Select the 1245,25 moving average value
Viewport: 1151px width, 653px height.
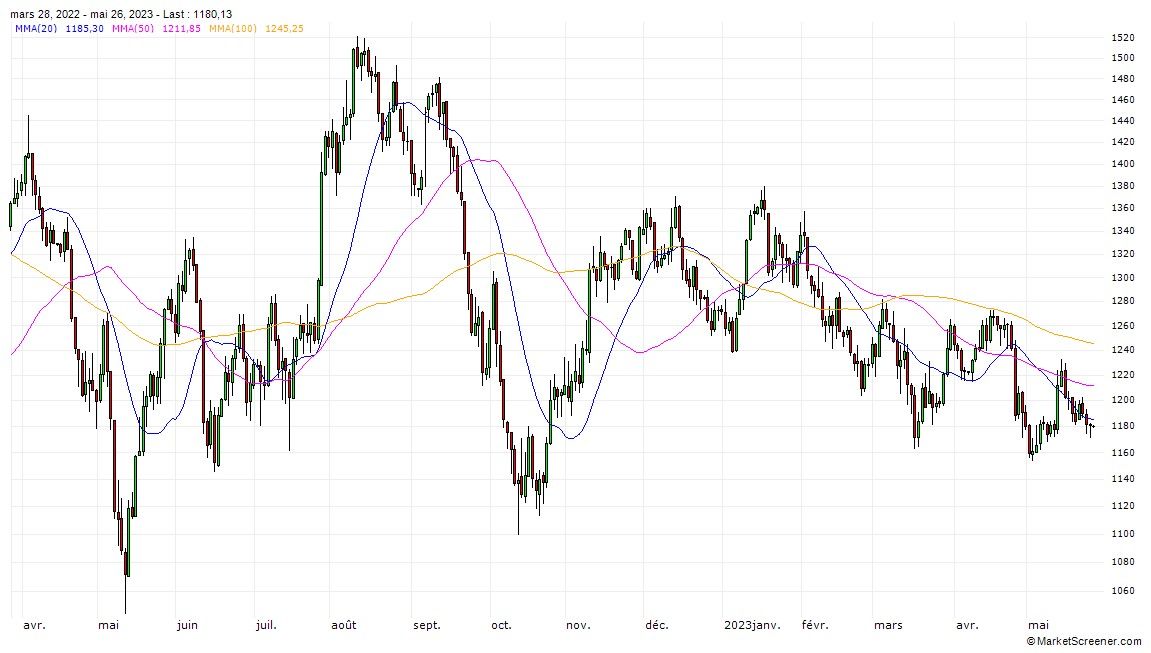[284, 28]
